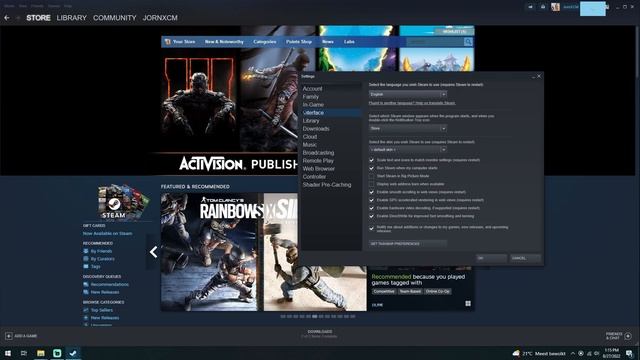Image resolution: width=640 pixels, height=360 pixels.
Task: Click the store search magnifier icon
Action: [x=468, y=42]
